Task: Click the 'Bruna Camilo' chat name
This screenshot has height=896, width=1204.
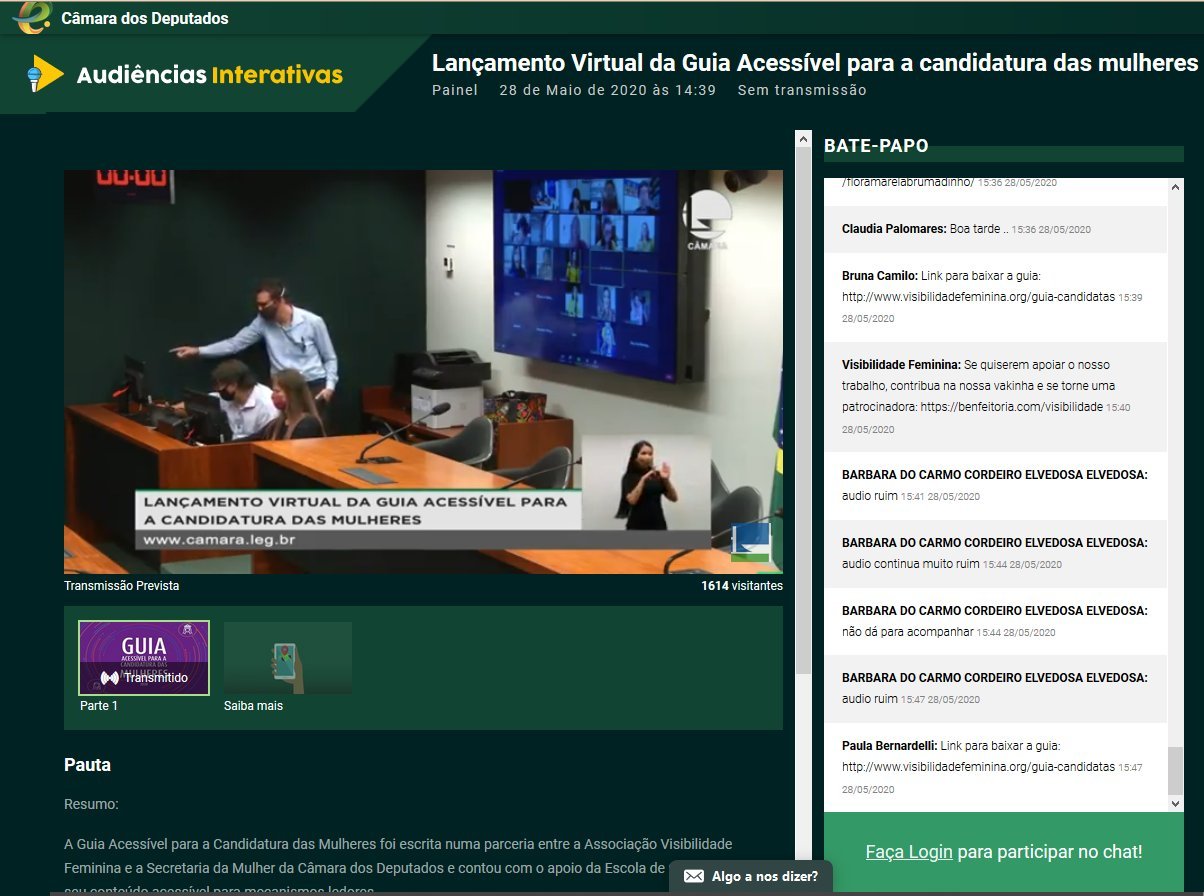Action: coord(881,275)
